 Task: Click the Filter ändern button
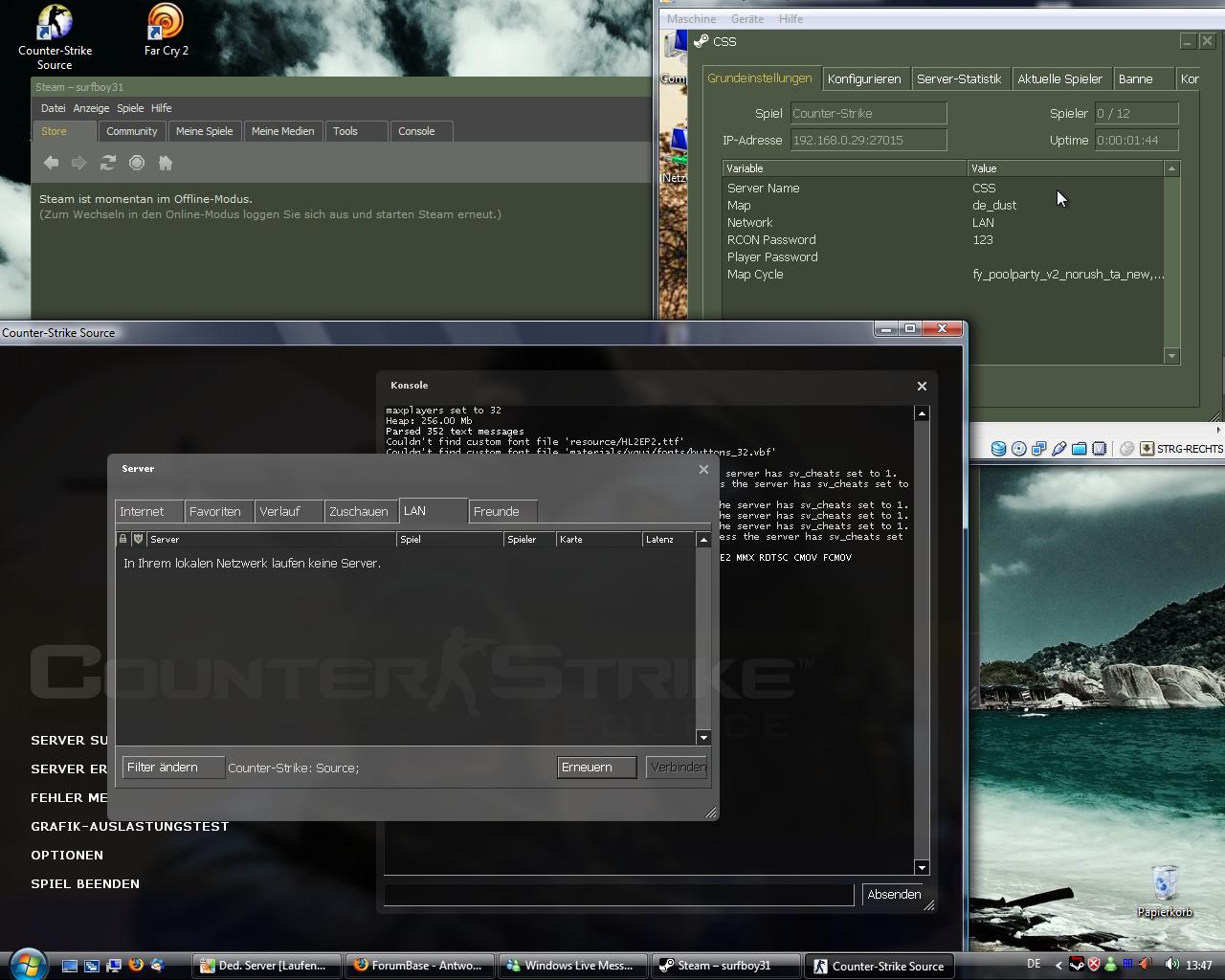coord(173,768)
